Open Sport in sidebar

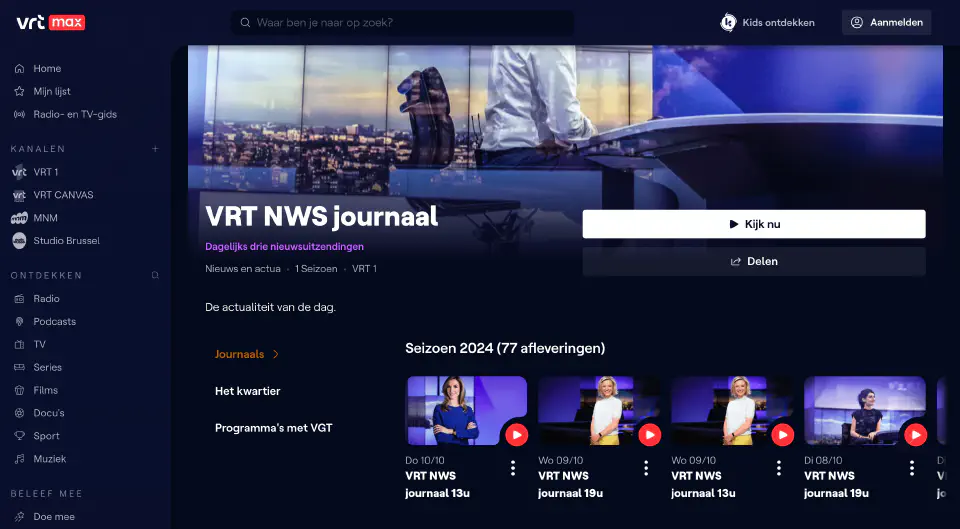[x=37, y=436]
